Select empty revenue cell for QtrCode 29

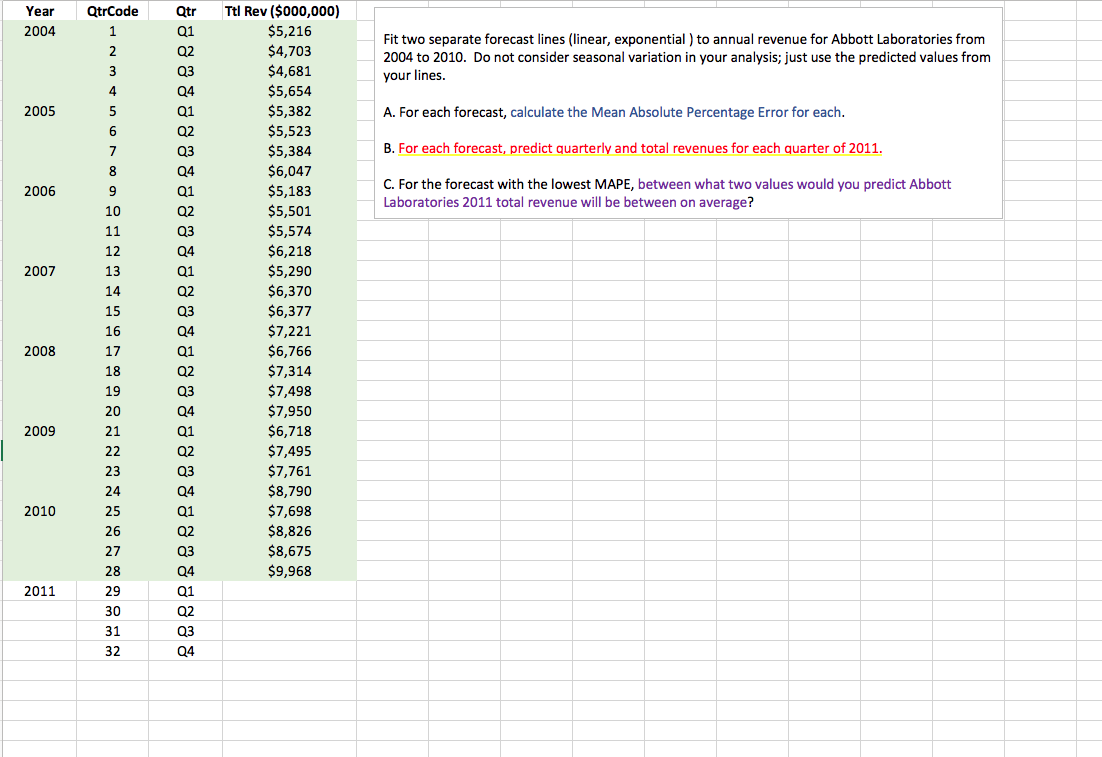(x=289, y=591)
